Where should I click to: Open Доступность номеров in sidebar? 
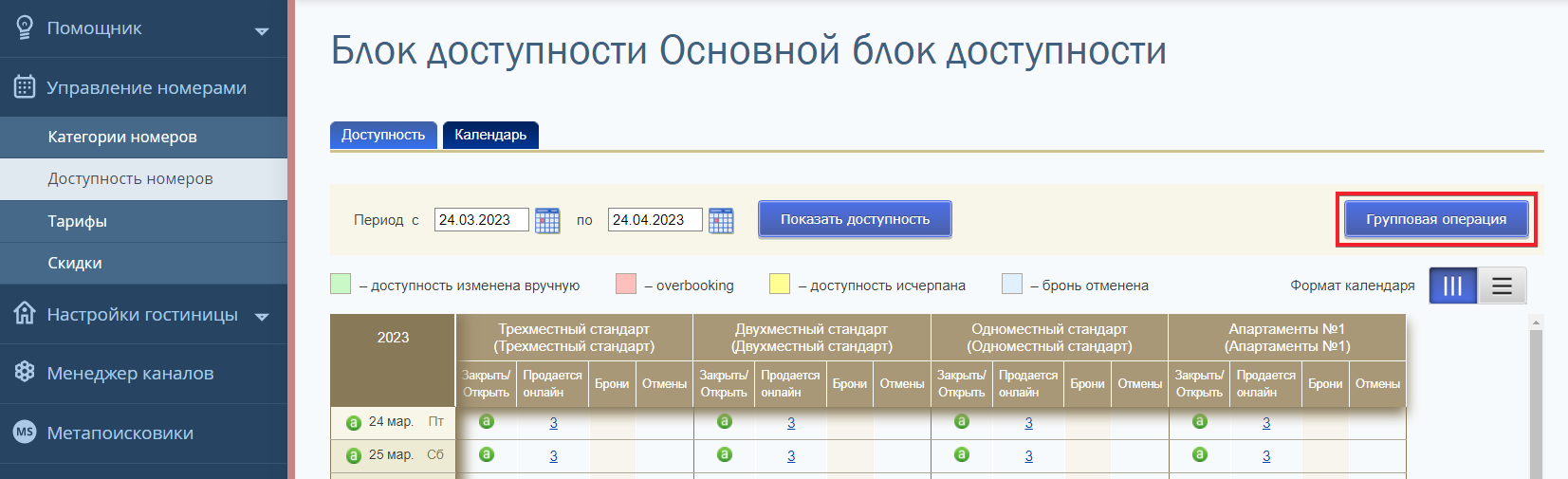click(x=143, y=179)
